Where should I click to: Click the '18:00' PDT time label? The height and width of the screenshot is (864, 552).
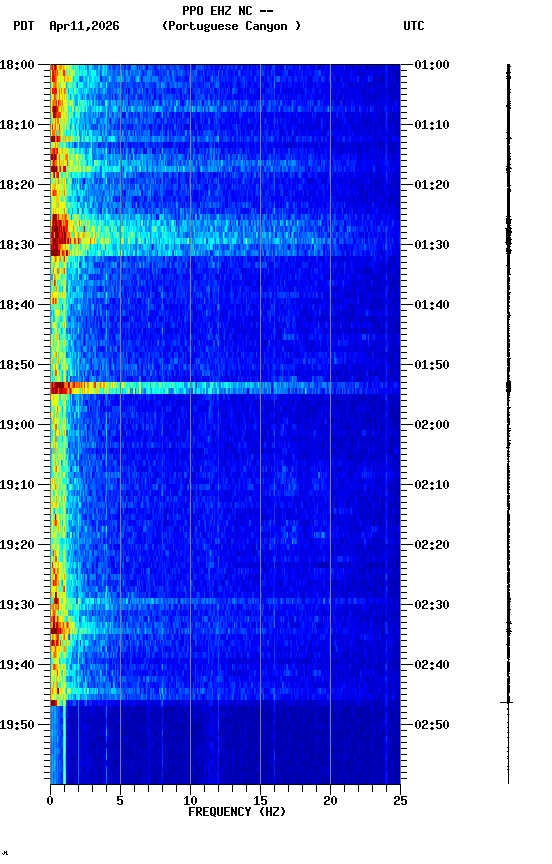pos(17,65)
